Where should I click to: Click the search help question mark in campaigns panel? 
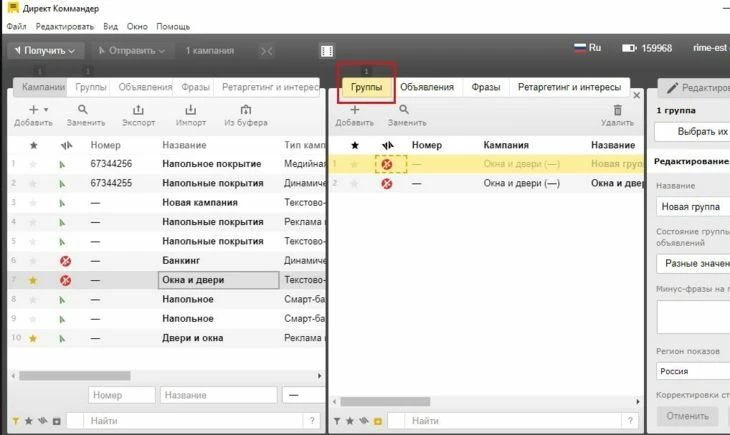[312, 421]
